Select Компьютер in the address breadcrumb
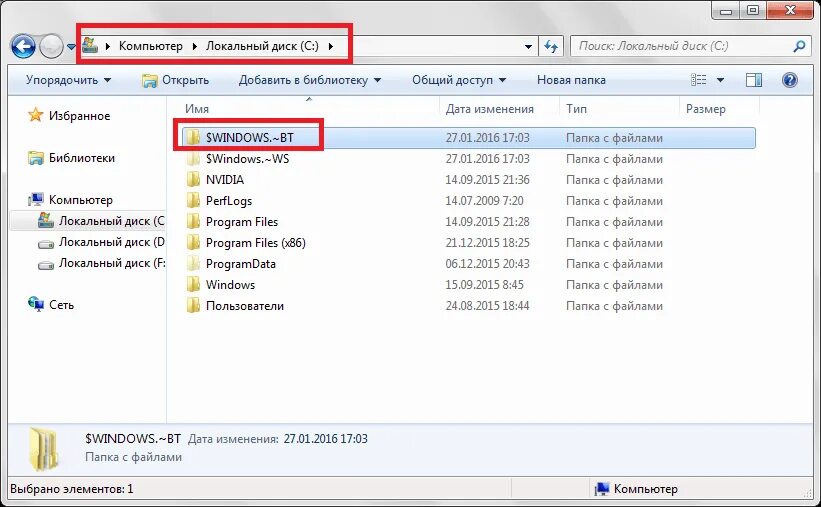The height and width of the screenshot is (507, 821). (x=151, y=46)
